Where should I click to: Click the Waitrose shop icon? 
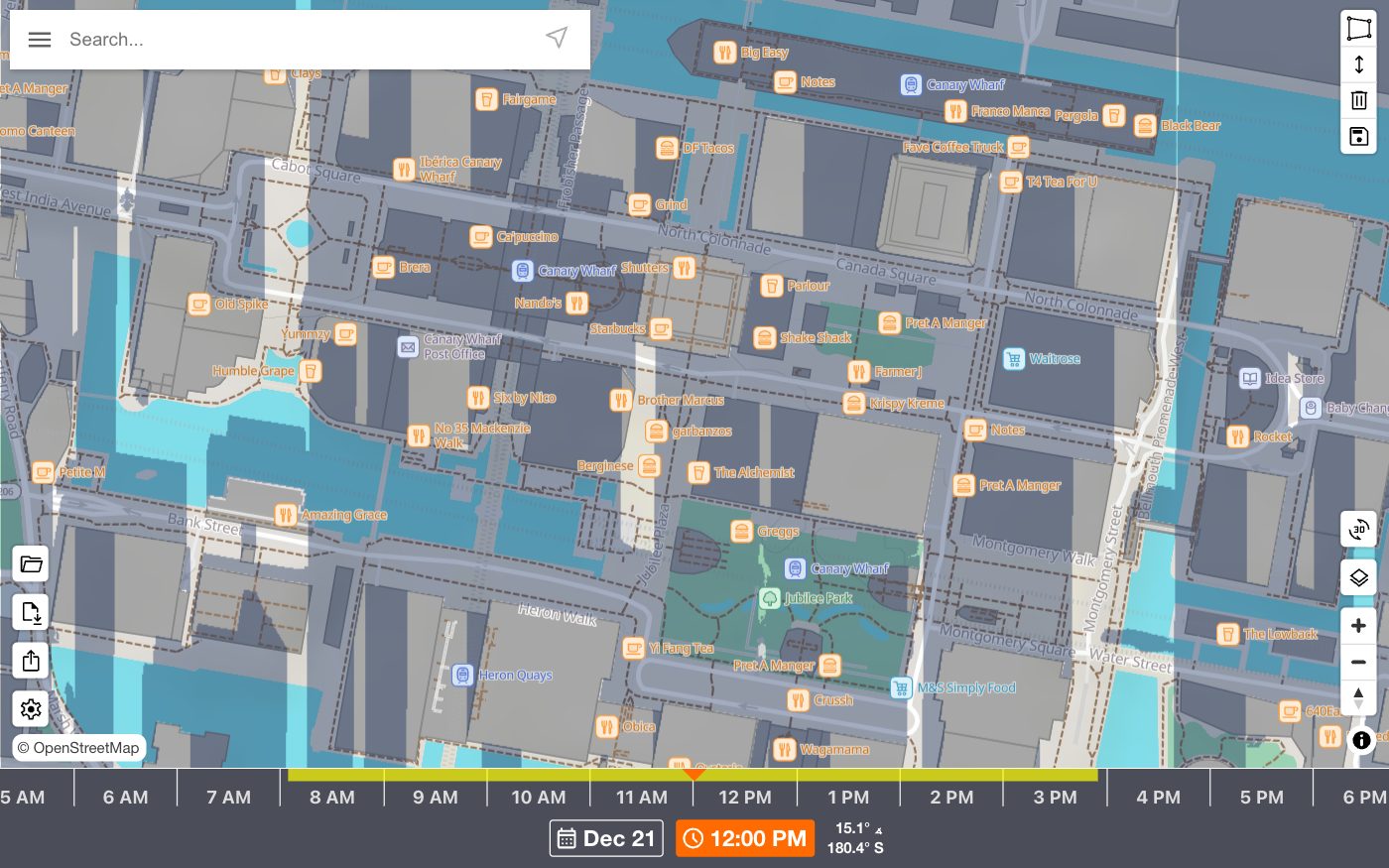1013,359
